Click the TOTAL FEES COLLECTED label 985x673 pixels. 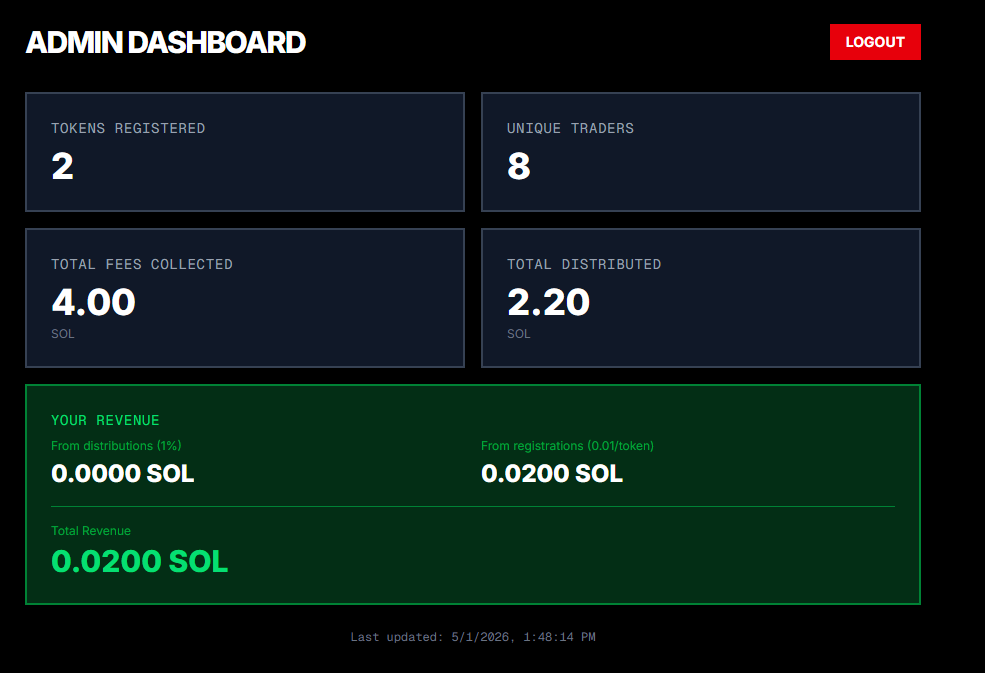click(x=142, y=265)
